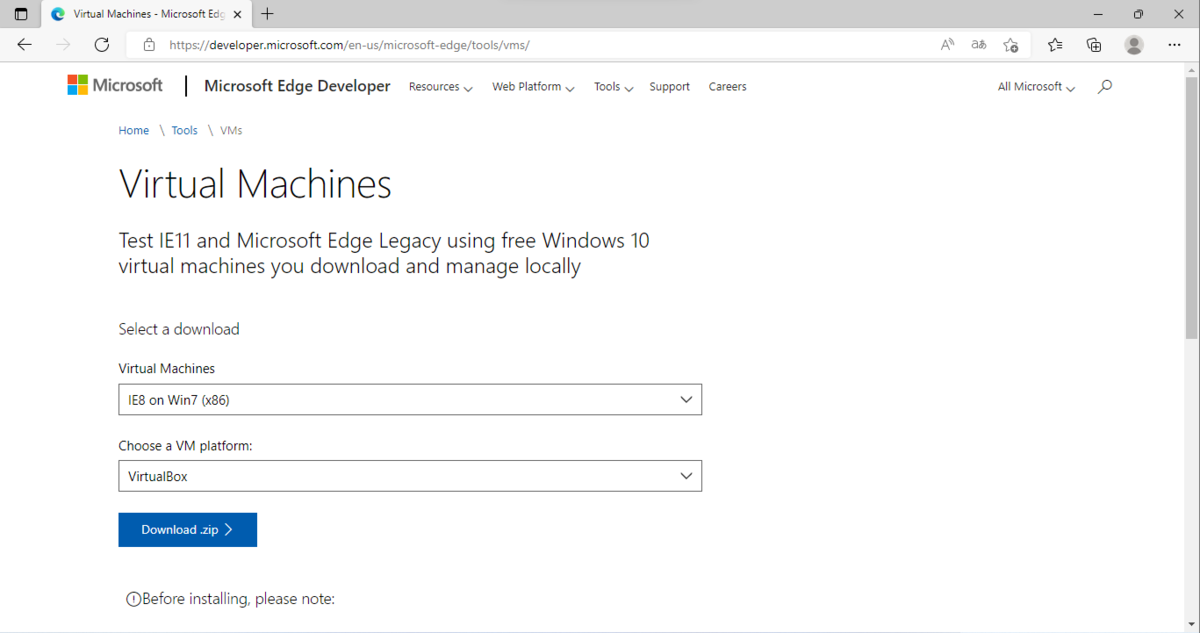Viewport: 1200px width, 633px height.
Task: Click the 'Select a download' text
Action: (179, 329)
